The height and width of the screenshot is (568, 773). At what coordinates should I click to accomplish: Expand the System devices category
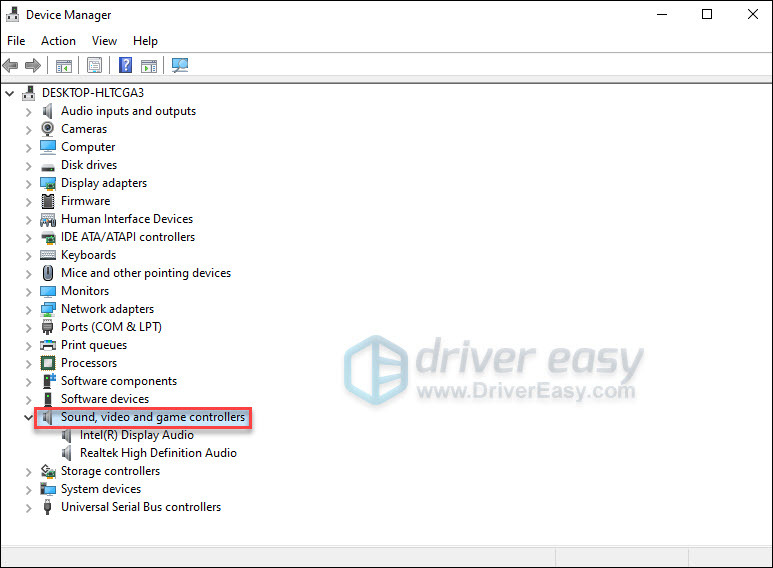(x=29, y=490)
